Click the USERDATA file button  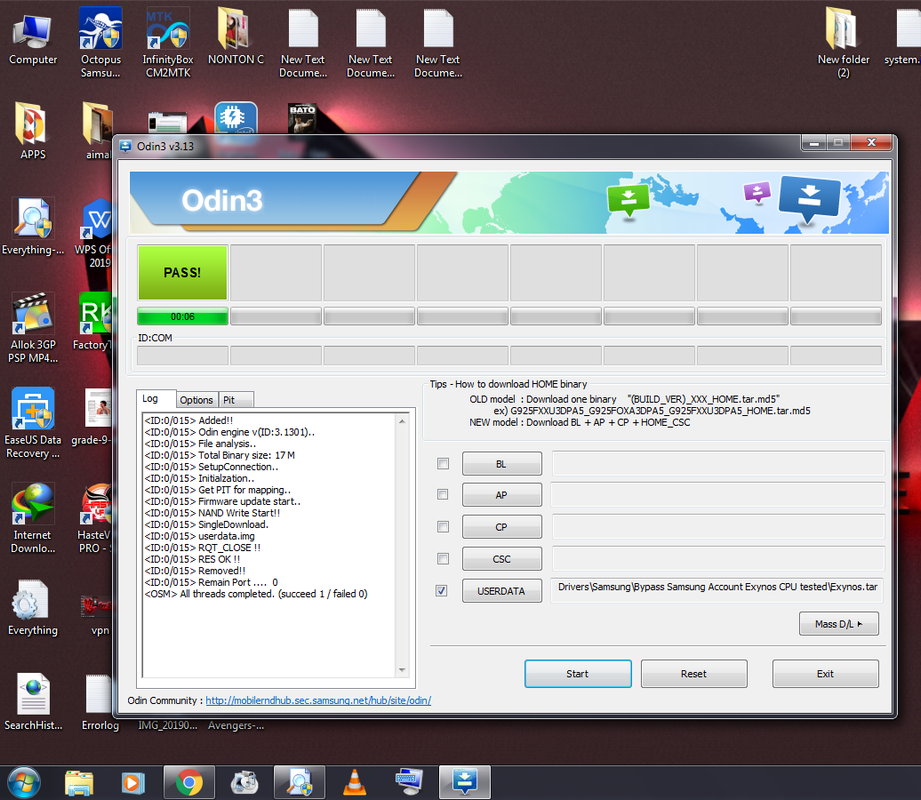pyautogui.click(x=502, y=591)
